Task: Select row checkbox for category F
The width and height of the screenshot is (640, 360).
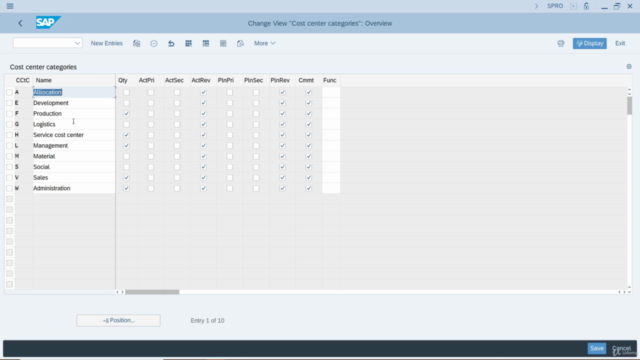Action: (9, 113)
